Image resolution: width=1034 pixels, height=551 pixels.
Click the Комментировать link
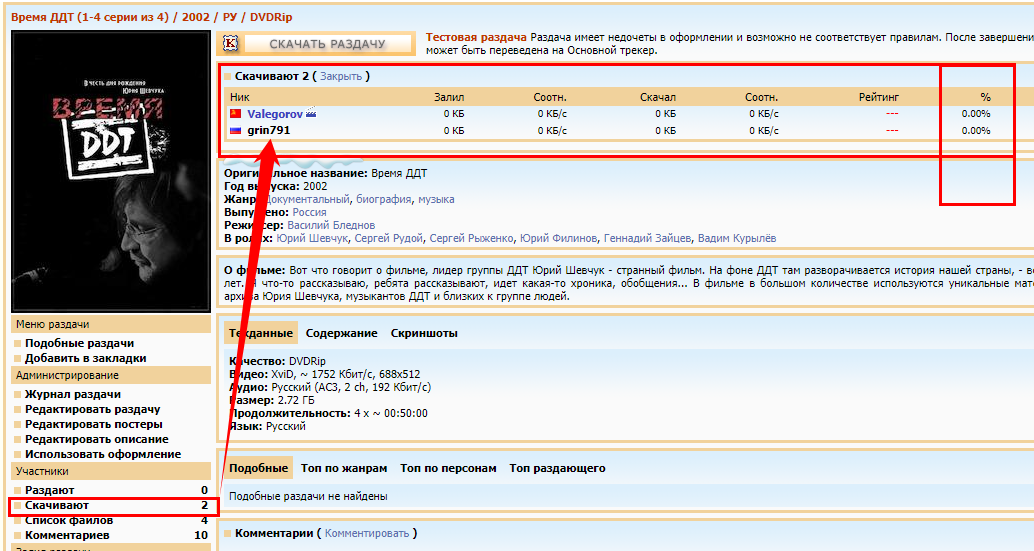click(x=367, y=534)
